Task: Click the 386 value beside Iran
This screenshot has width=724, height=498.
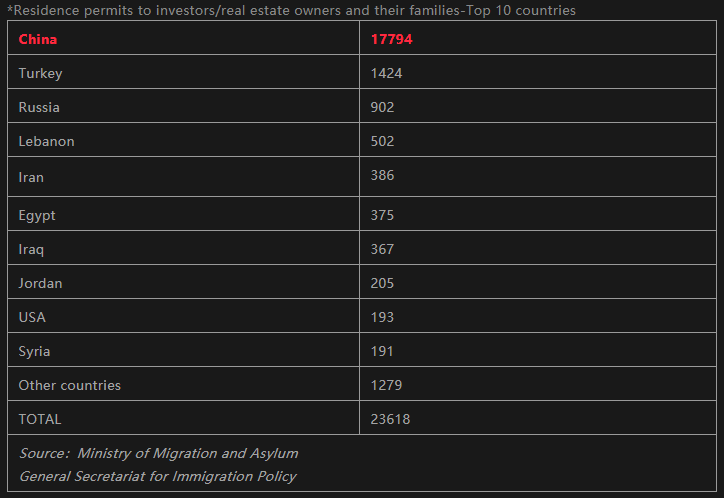Action: pos(382,175)
